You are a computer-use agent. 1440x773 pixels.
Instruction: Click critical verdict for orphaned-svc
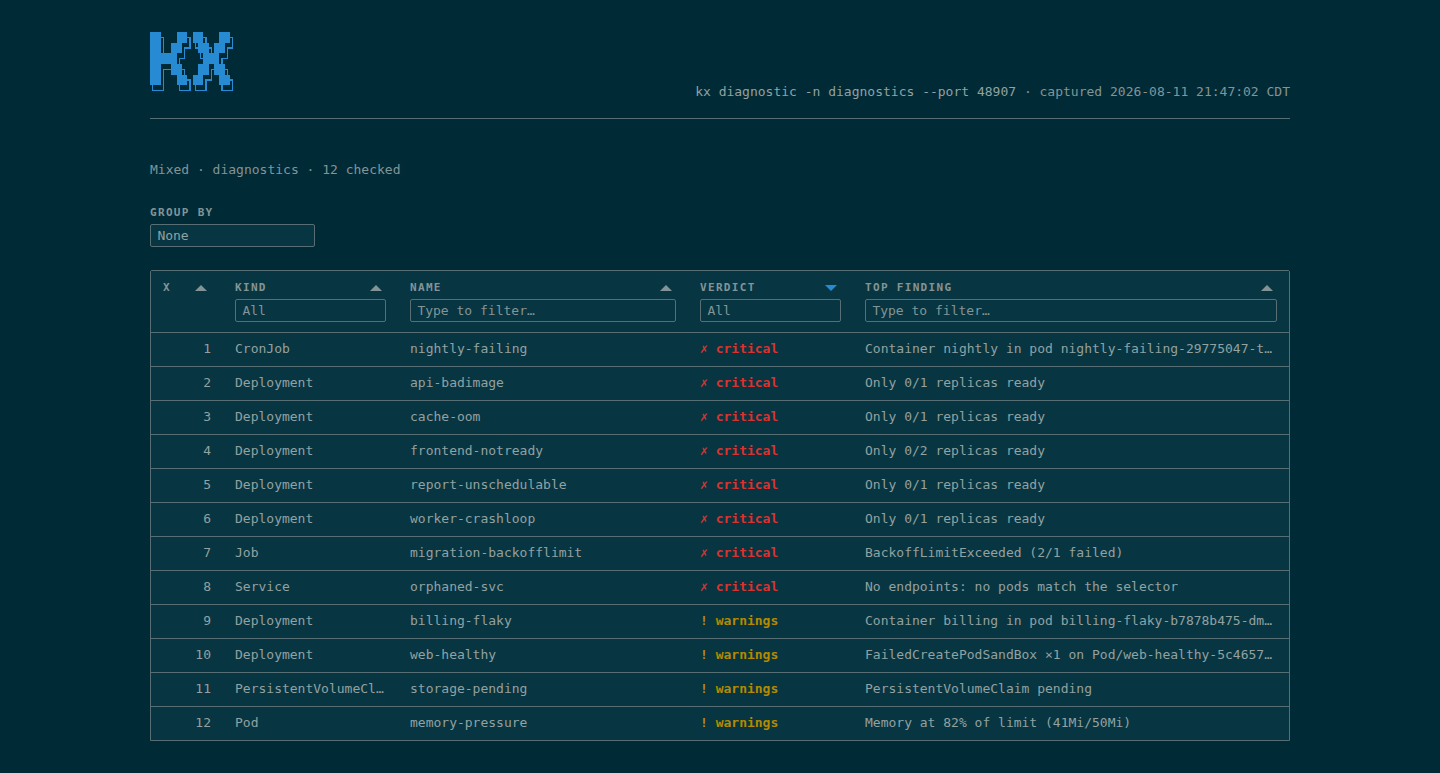click(739, 587)
